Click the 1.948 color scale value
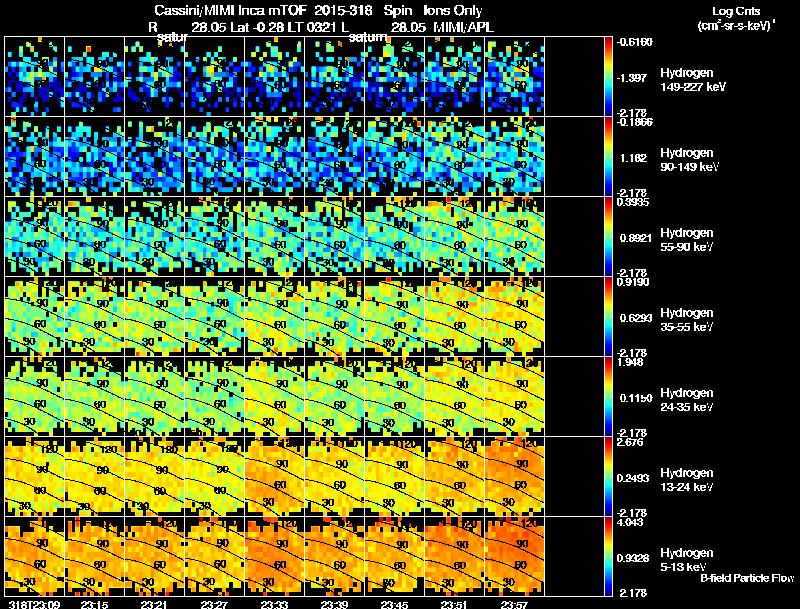 pyautogui.click(x=630, y=362)
